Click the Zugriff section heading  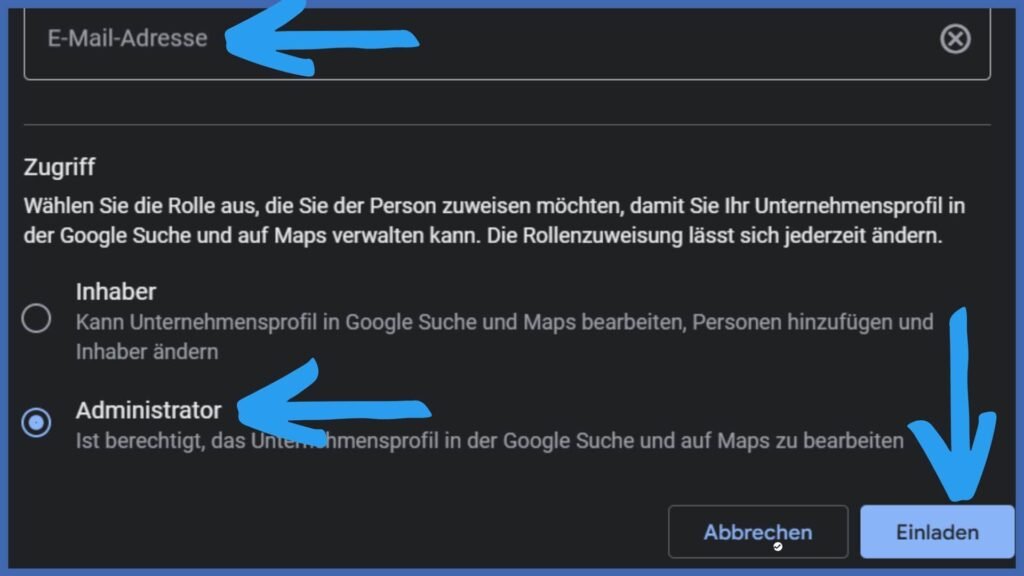[59, 169]
